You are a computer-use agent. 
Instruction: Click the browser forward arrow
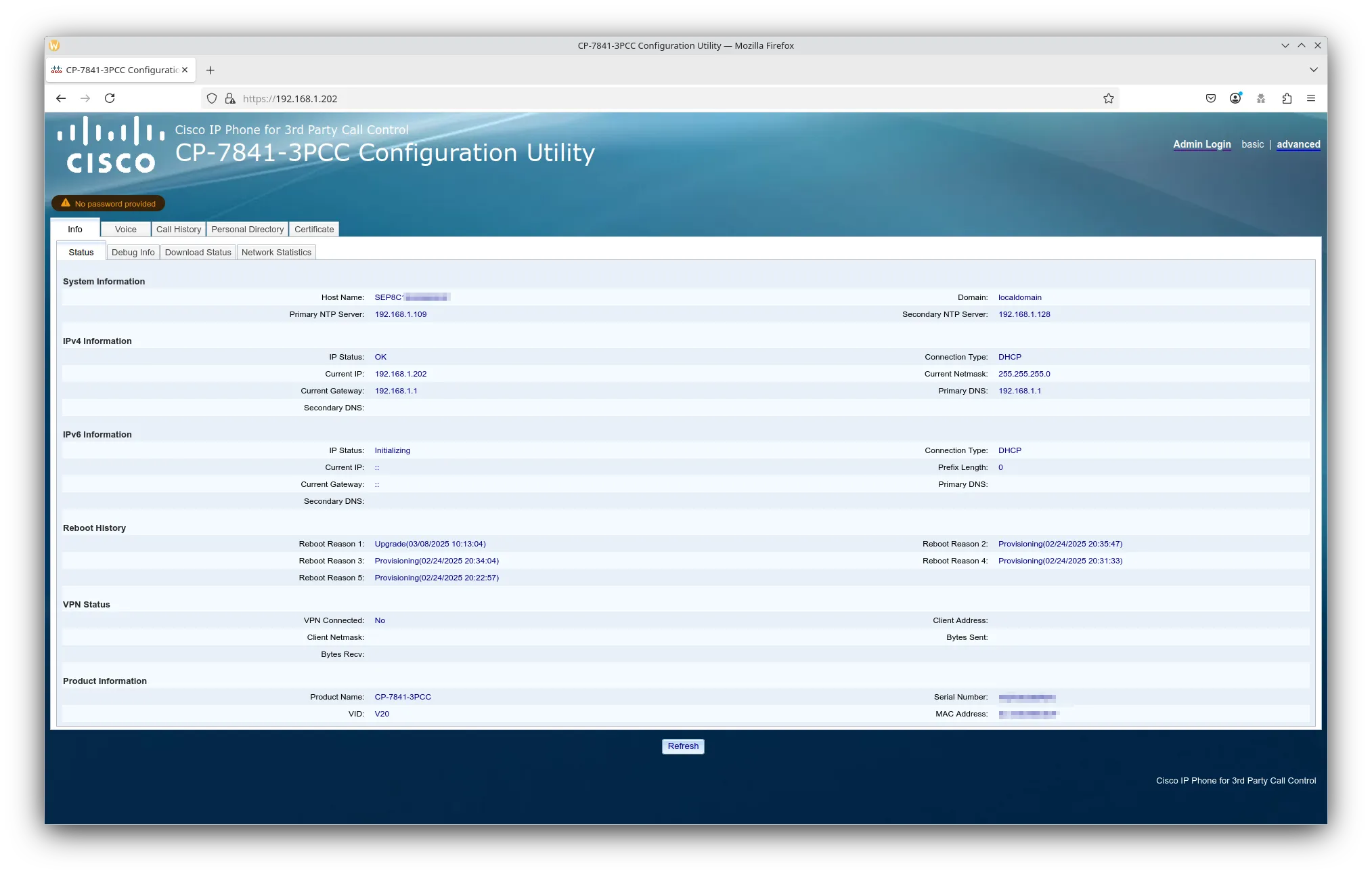[x=85, y=98]
